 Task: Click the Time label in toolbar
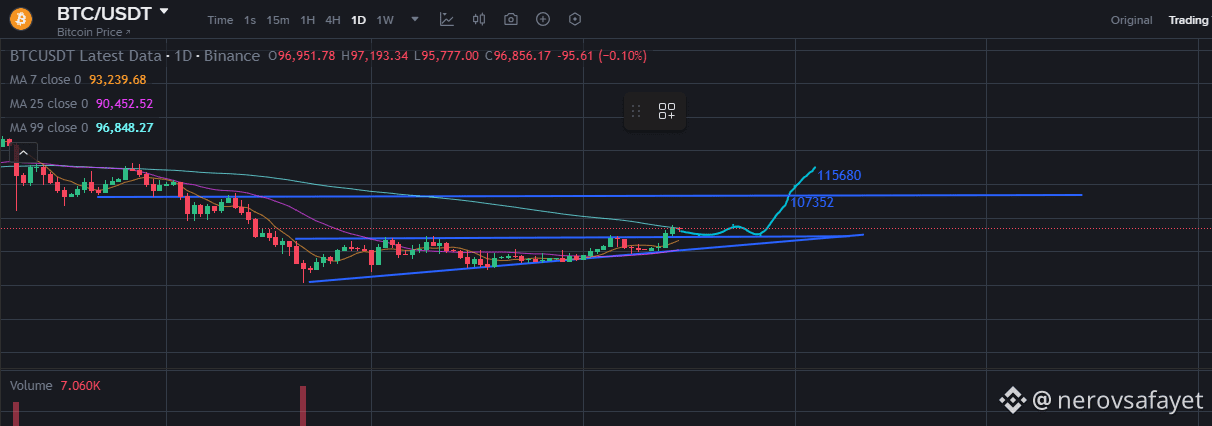220,20
